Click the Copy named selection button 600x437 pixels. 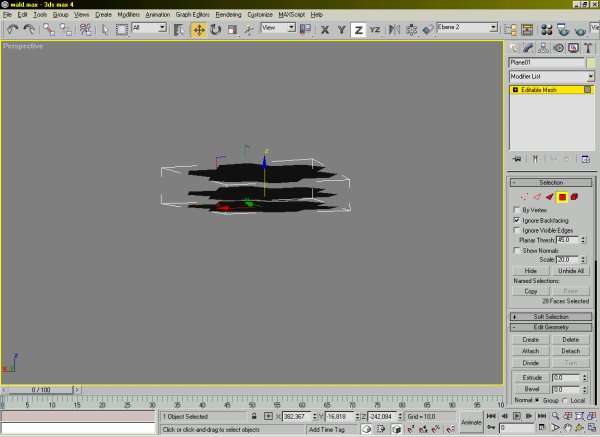pyautogui.click(x=531, y=291)
